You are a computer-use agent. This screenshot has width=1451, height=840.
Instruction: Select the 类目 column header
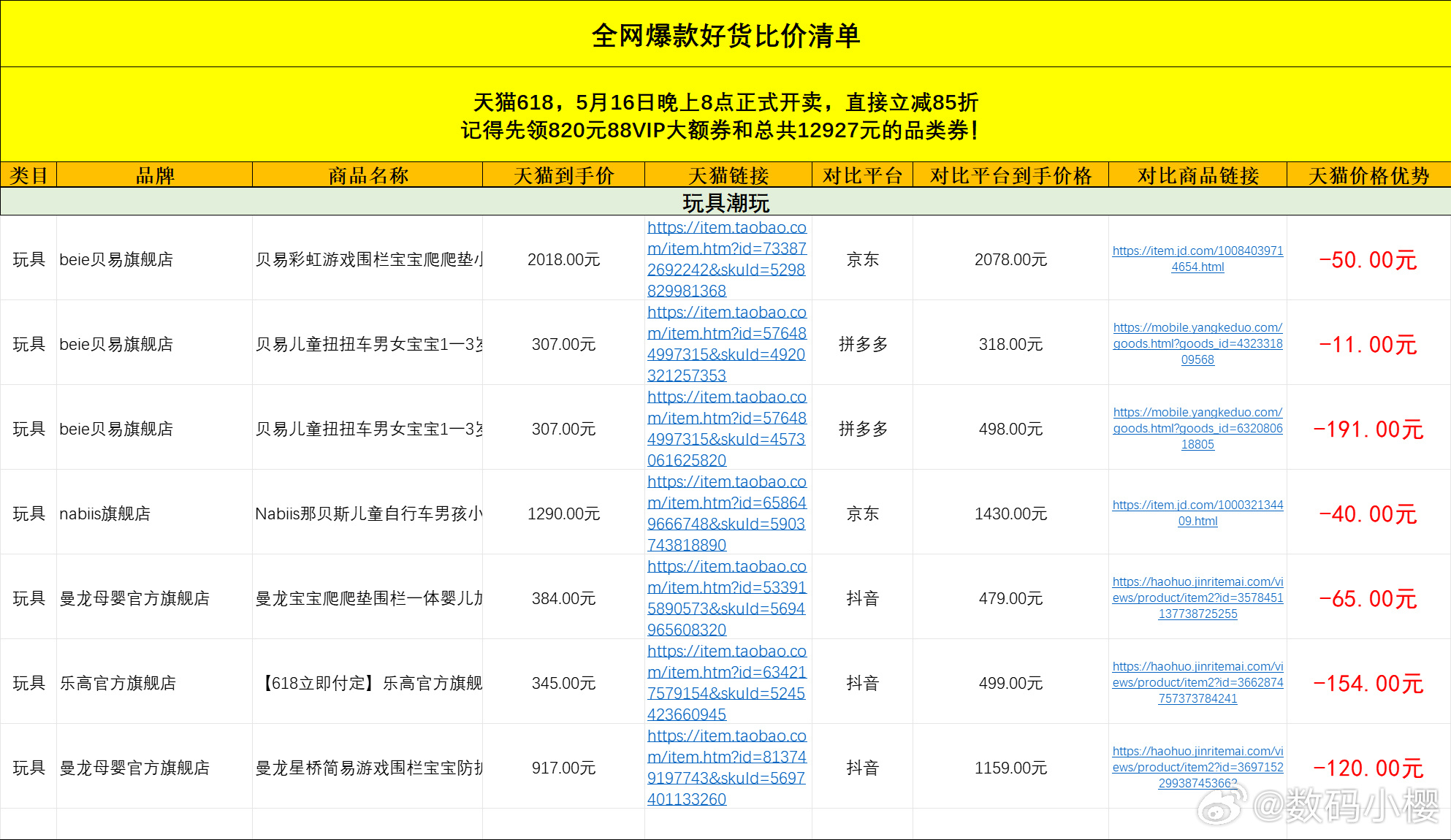pyautogui.click(x=28, y=175)
